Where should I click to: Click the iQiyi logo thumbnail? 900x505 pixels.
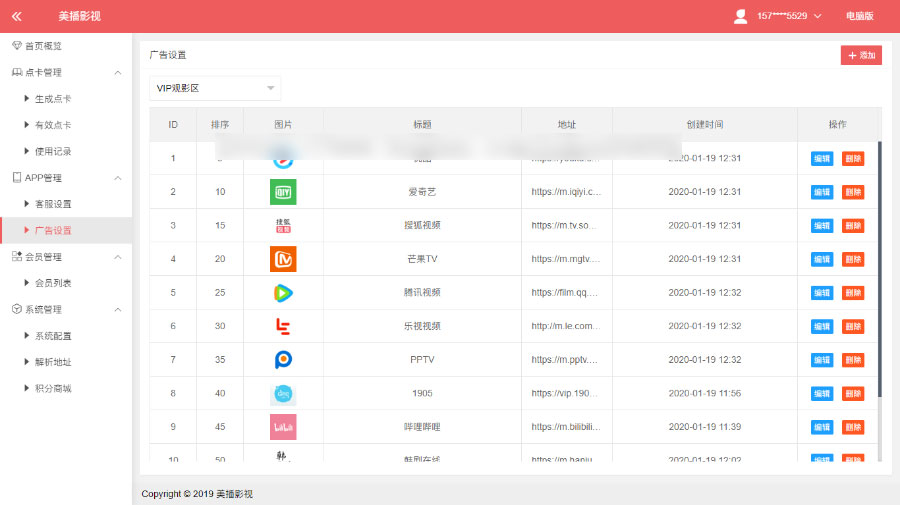point(283,192)
